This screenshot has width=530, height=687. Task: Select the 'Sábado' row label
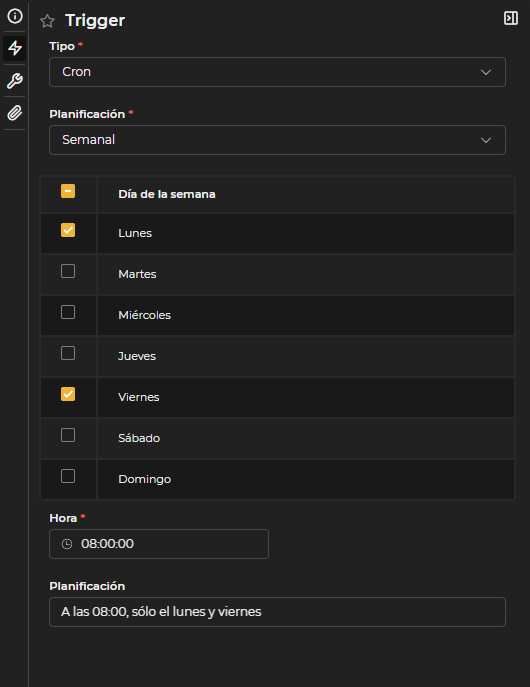pyautogui.click(x=139, y=438)
